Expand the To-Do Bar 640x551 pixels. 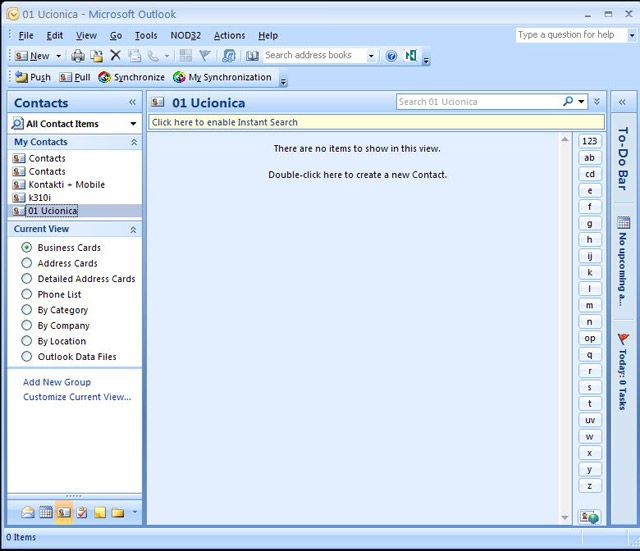tap(622, 102)
